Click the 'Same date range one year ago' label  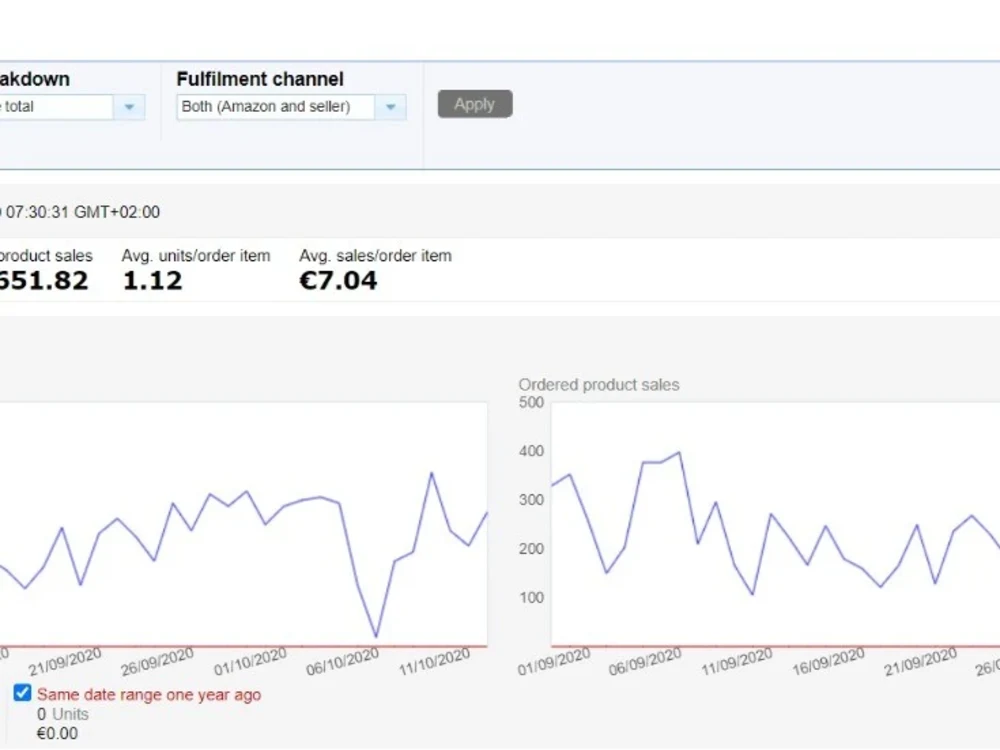click(x=149, y=695)
